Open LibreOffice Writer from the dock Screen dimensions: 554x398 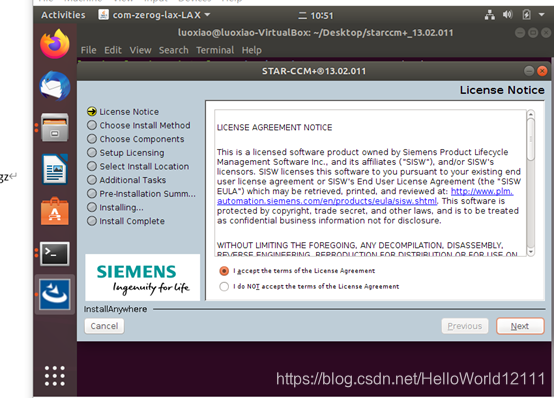(x=55, y=169)
